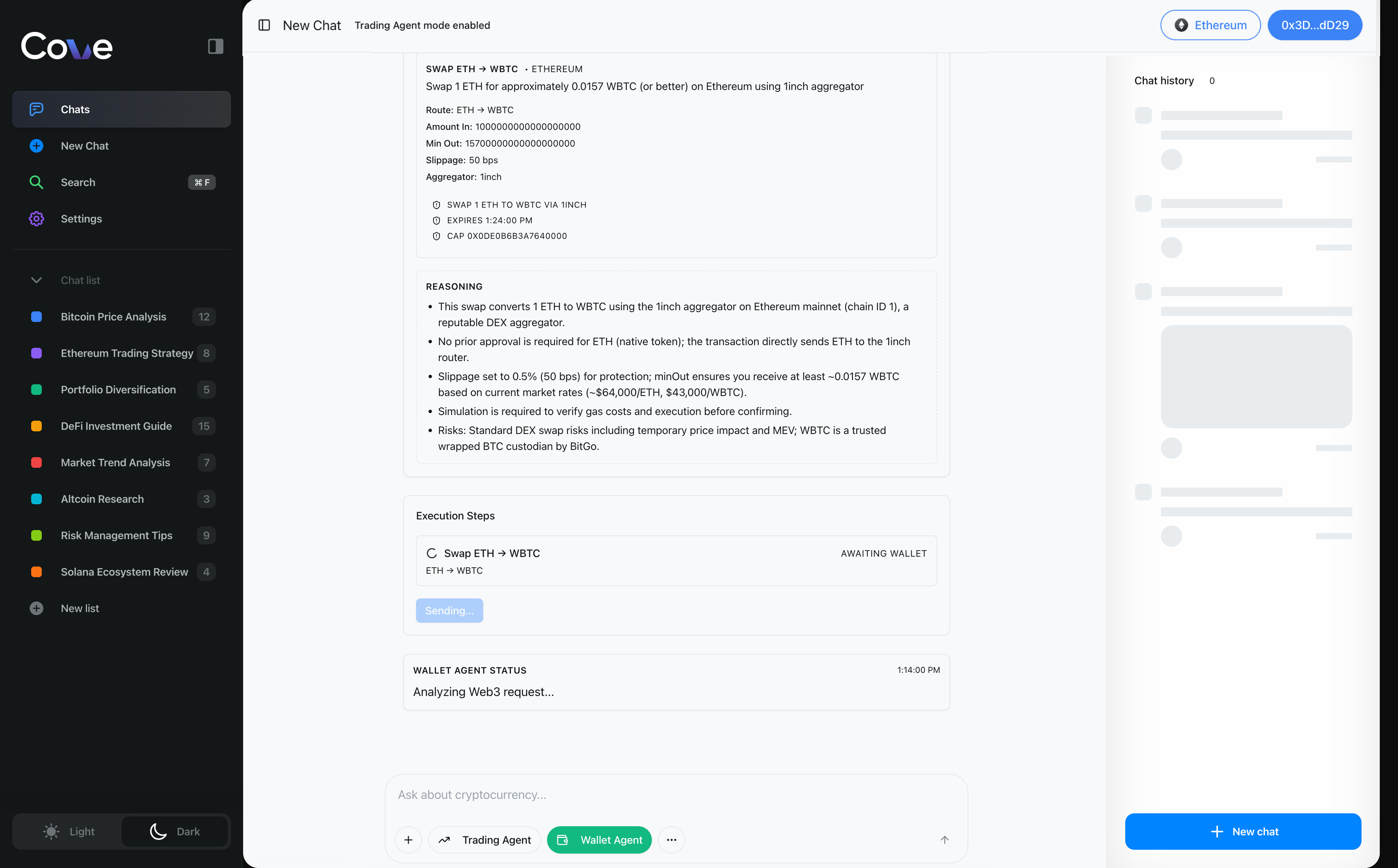The height and width of the screenshot is (868, 1398).
Task: Toggle the Trading Agent button
Action: pos(484,840)
